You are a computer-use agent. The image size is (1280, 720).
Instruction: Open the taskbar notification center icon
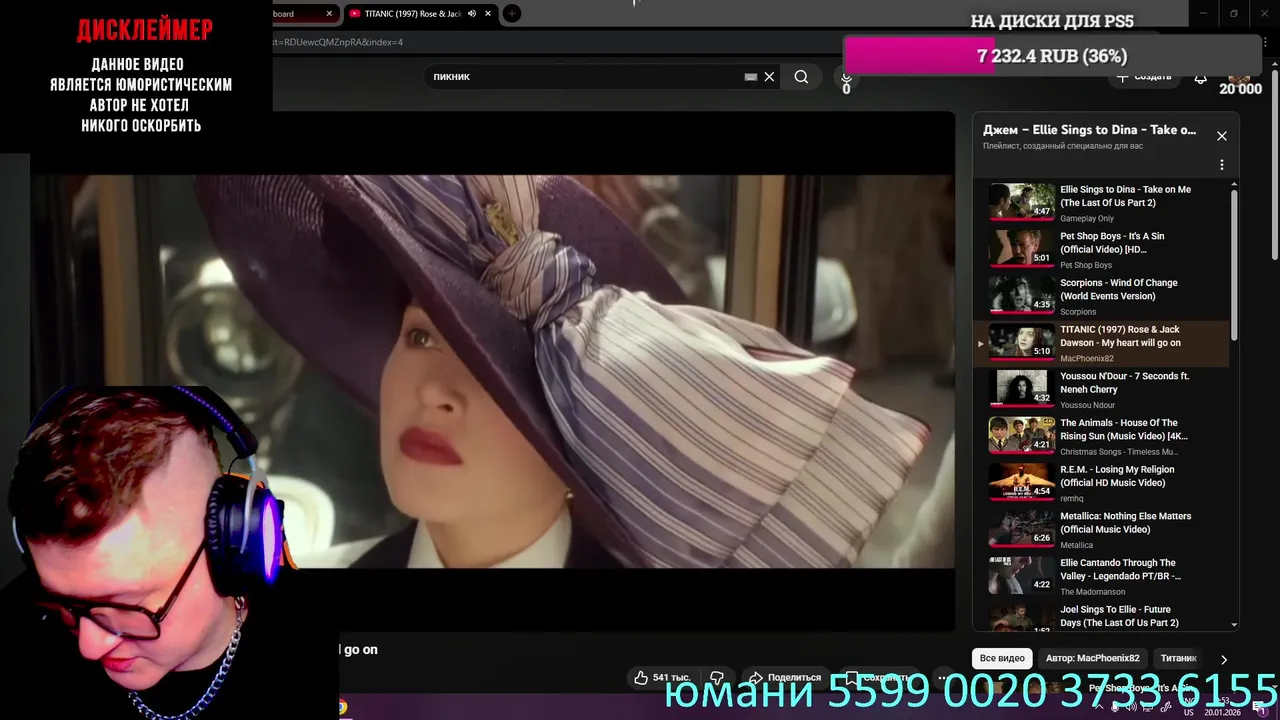click(x=1259, y=707)
